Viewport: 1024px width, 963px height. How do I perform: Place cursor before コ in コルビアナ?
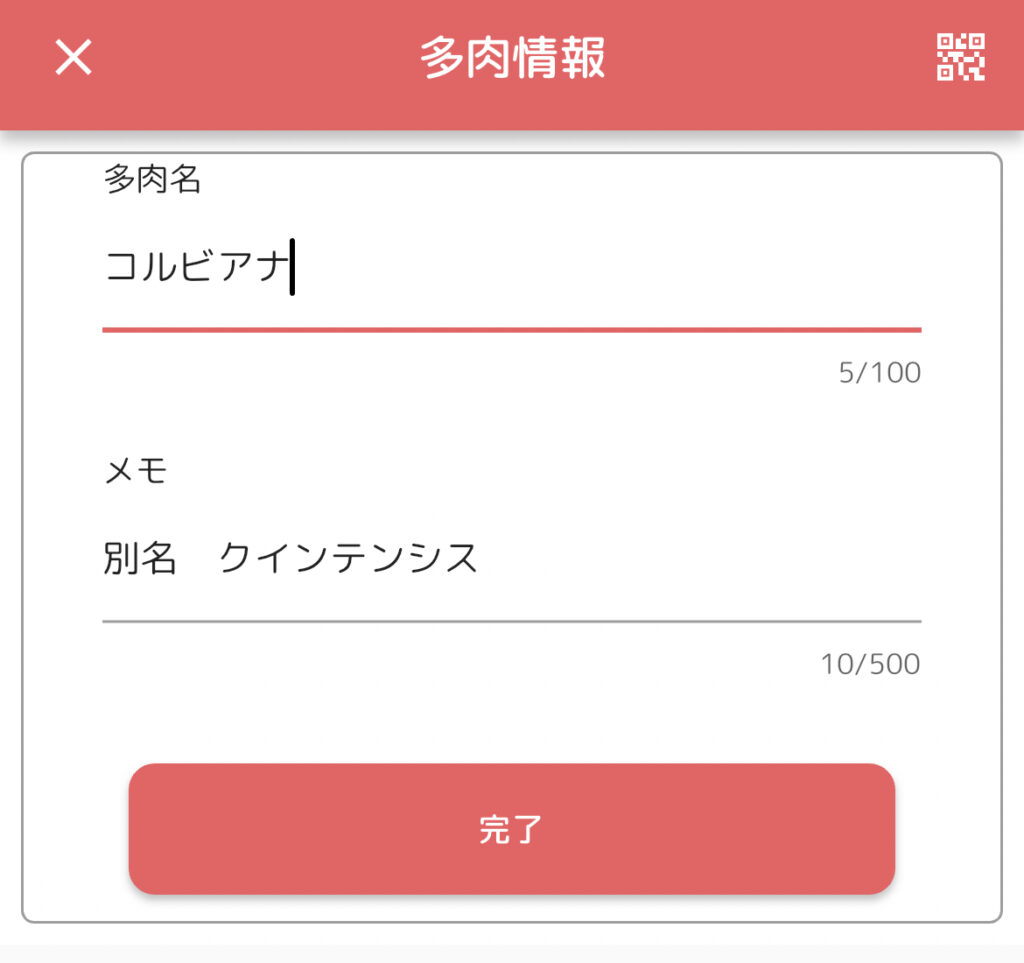[106, 268]
